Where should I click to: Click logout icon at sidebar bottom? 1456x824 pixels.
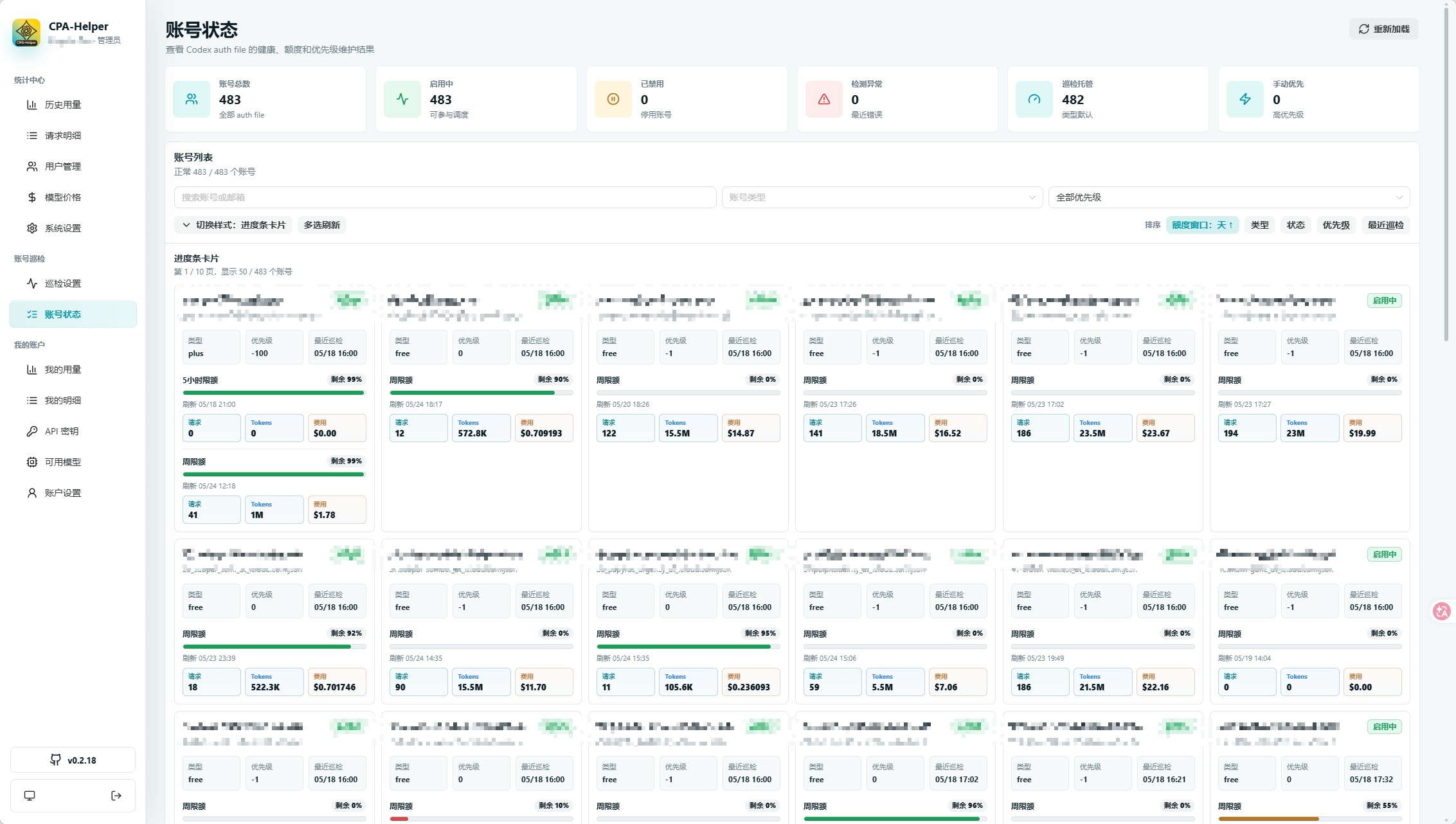tap(116, 796)
